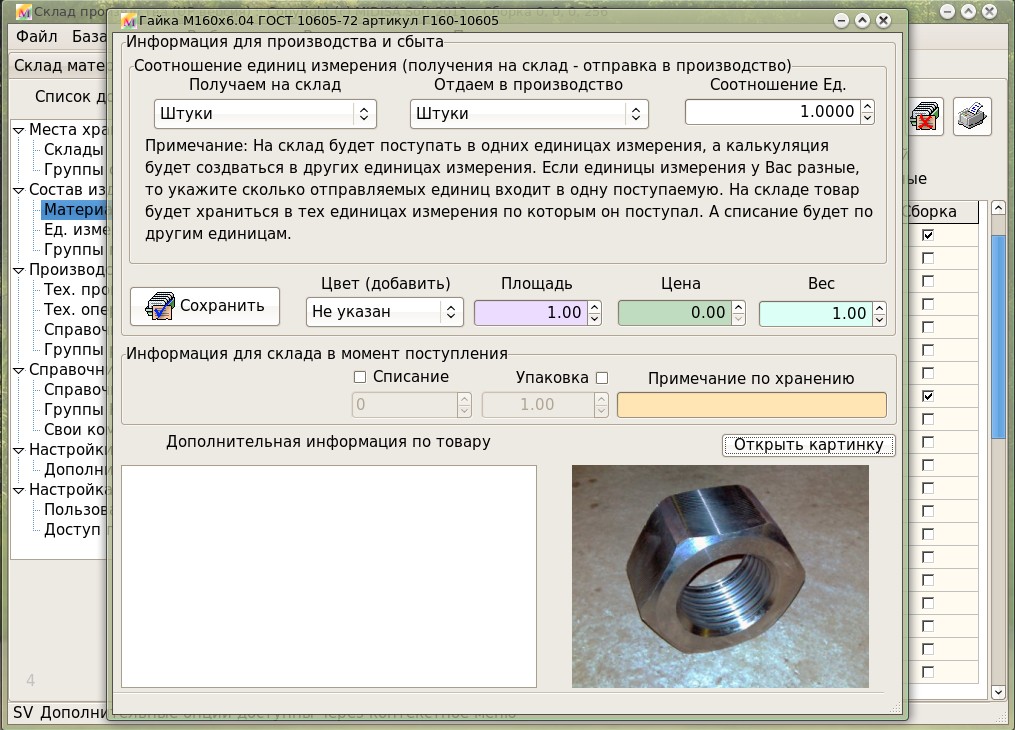Decrease the Вес value using down arrow
Viewport: 1015px width, 730px height.
click(x=879, y=319)
